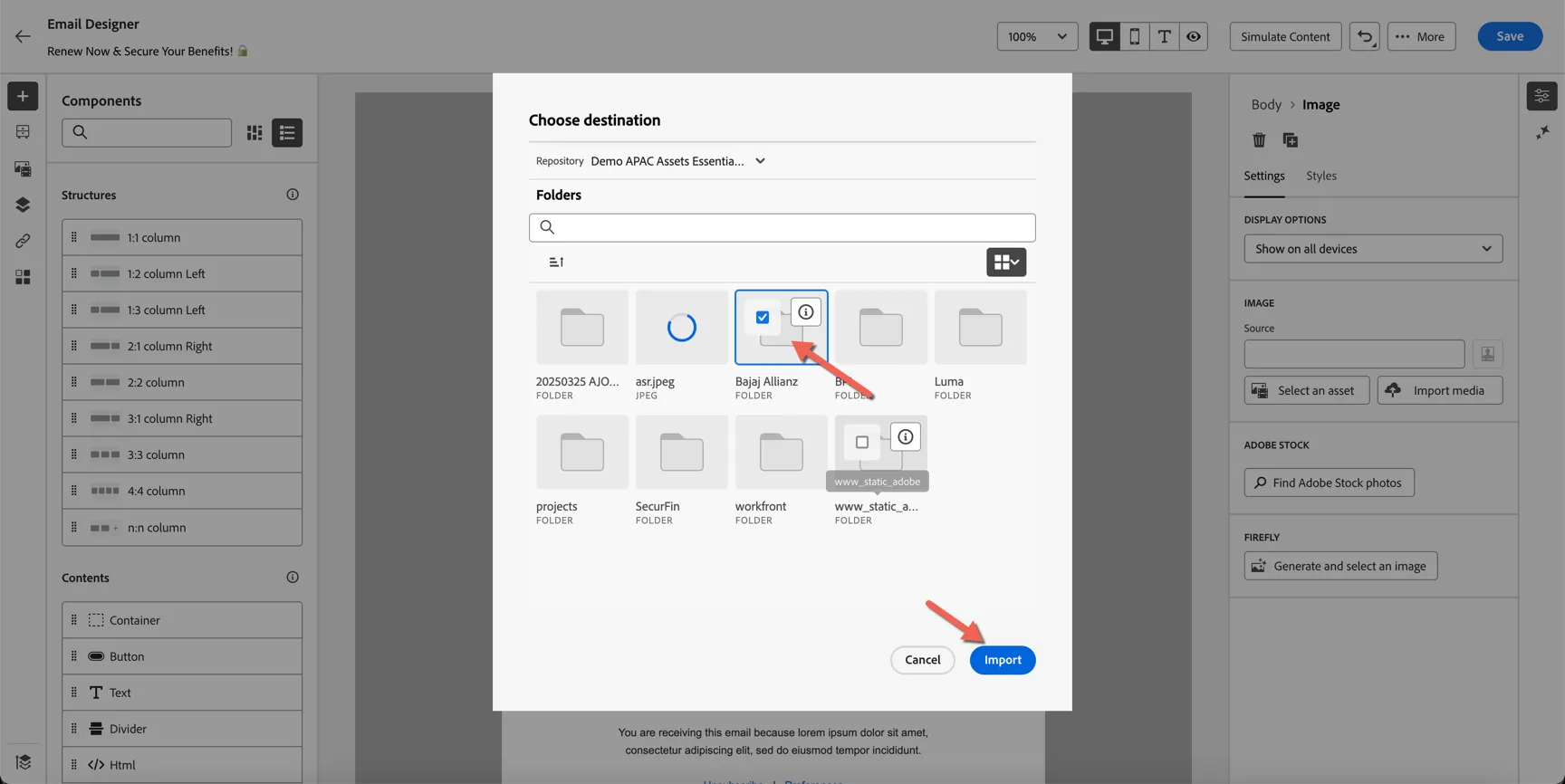This screenshot has height=784, width=1565.
Task: Switch to desktop preview mode
Action: coord(1104,36)
